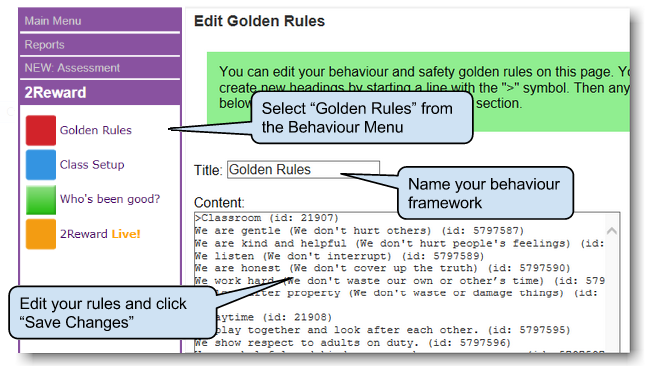
Task: Click the 'We listen' rule line
Action: [x=340, y=256]
